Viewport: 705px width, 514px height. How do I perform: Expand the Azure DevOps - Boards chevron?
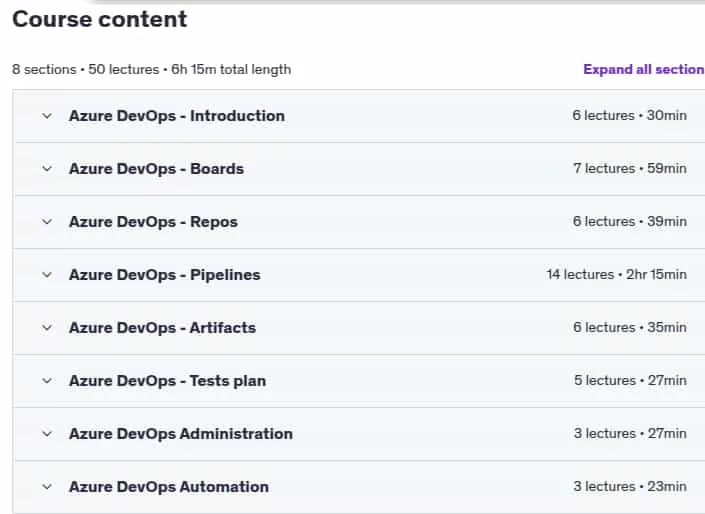(47, 169)
